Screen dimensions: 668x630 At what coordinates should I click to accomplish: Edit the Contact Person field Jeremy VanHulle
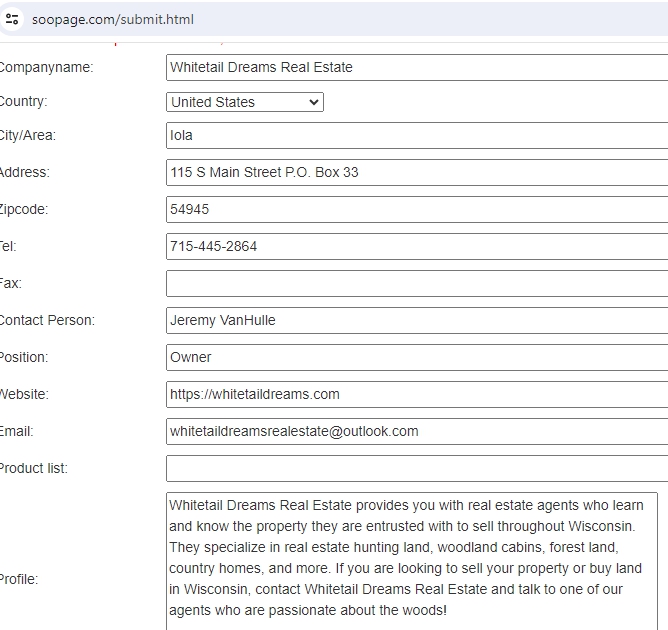416,320
